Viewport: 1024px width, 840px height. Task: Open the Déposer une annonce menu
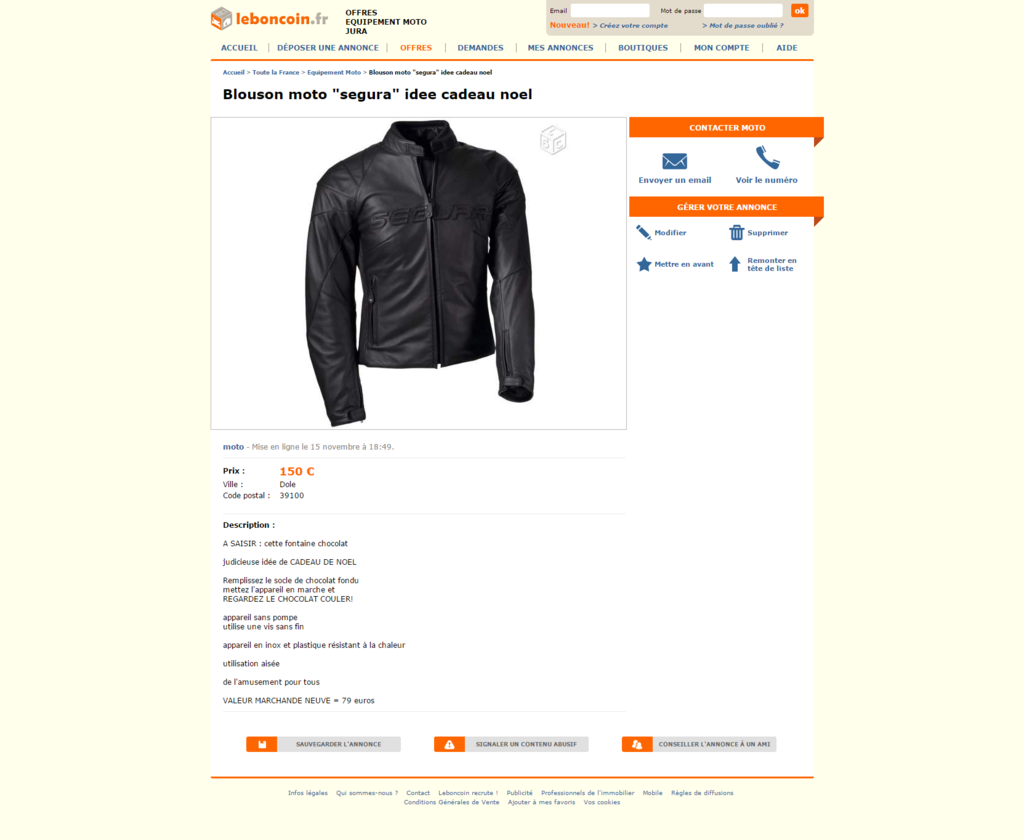coord(328,48)
